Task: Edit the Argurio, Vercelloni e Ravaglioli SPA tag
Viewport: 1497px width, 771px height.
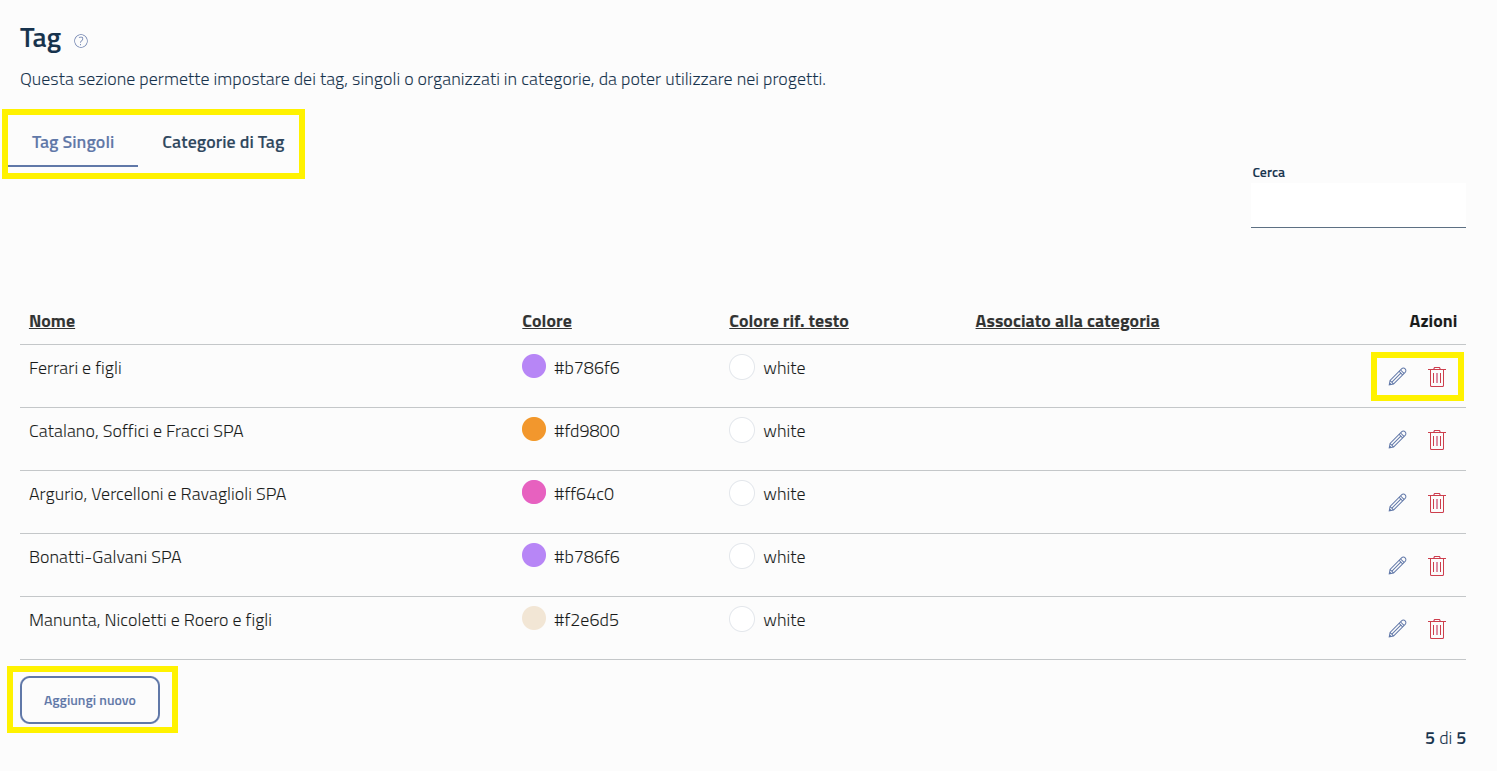Action: click(x=1397, y=502)
